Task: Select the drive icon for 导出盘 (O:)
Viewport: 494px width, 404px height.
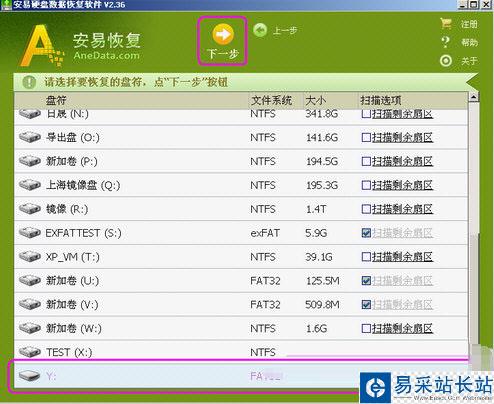Action: [30, 137]
